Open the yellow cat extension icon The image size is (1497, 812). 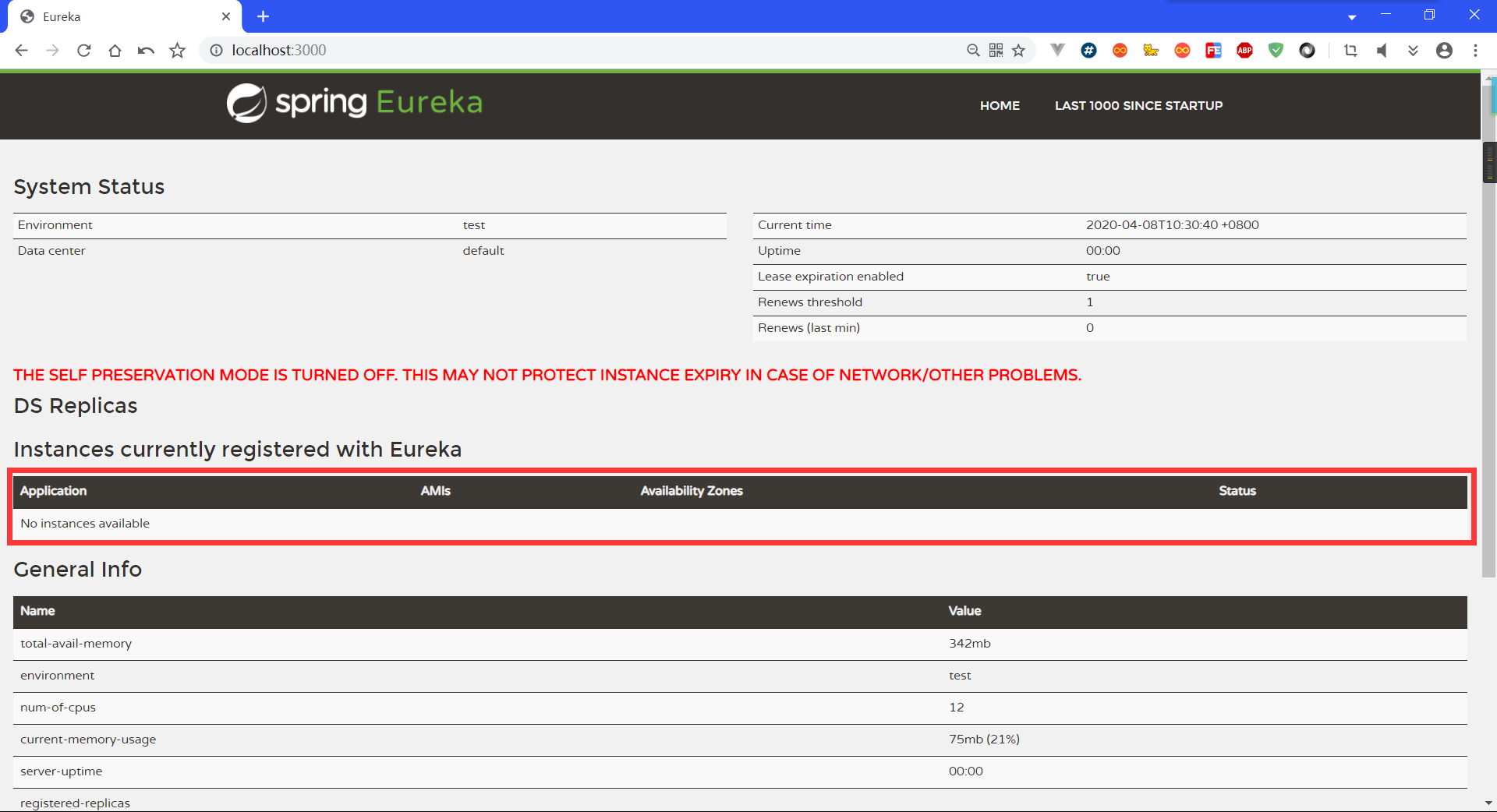[x=1151, y=51]
